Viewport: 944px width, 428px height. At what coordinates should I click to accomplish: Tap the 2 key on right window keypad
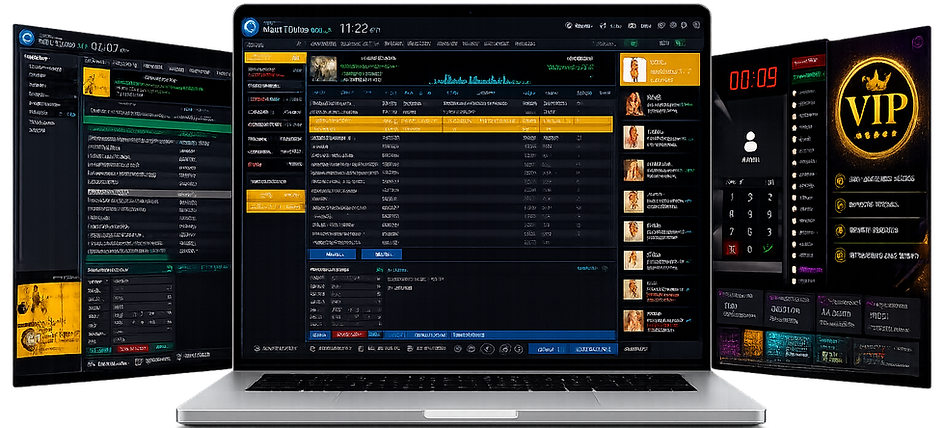click(769, 197)
